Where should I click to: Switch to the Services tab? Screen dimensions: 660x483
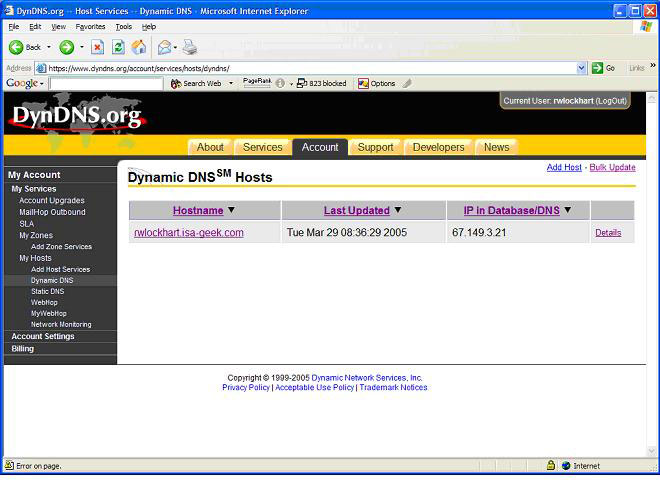pos(263,147)
